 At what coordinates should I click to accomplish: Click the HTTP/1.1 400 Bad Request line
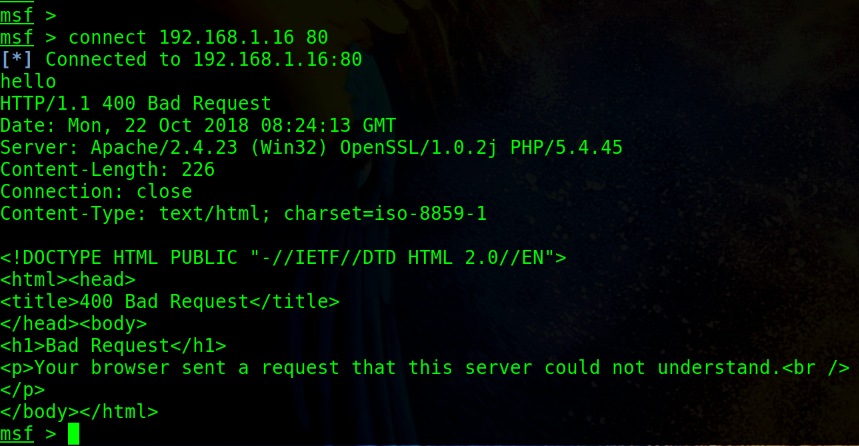(x=136, y=103)
